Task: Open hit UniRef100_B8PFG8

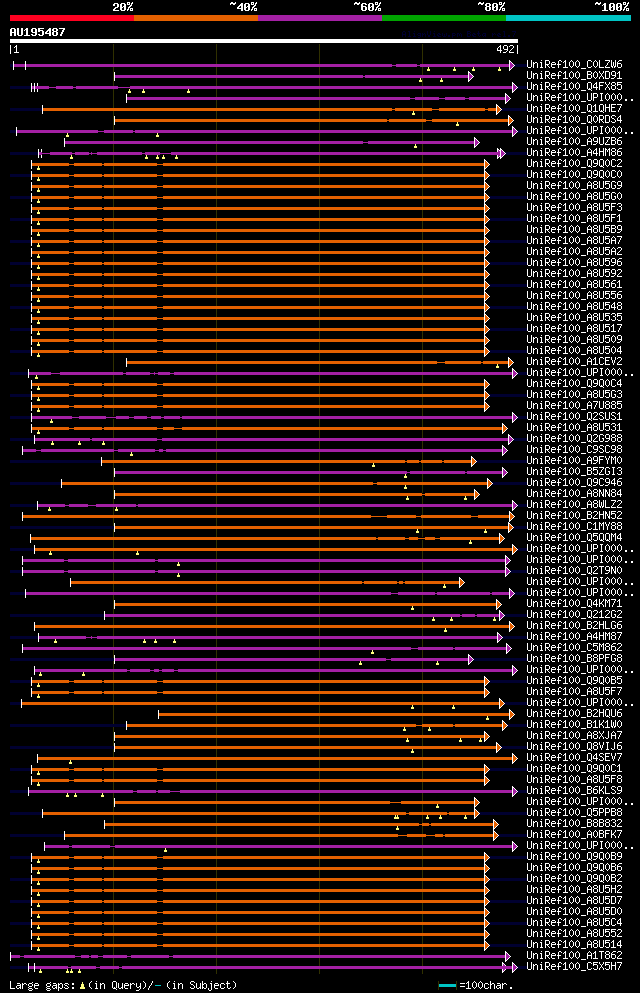Action: (574, 659)
